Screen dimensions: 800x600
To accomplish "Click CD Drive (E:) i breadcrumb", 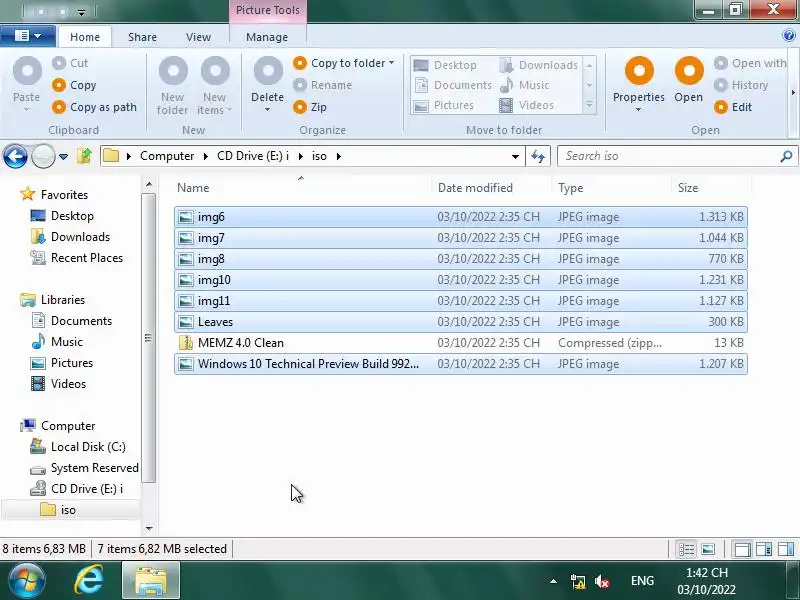I will tap(253, 156).
